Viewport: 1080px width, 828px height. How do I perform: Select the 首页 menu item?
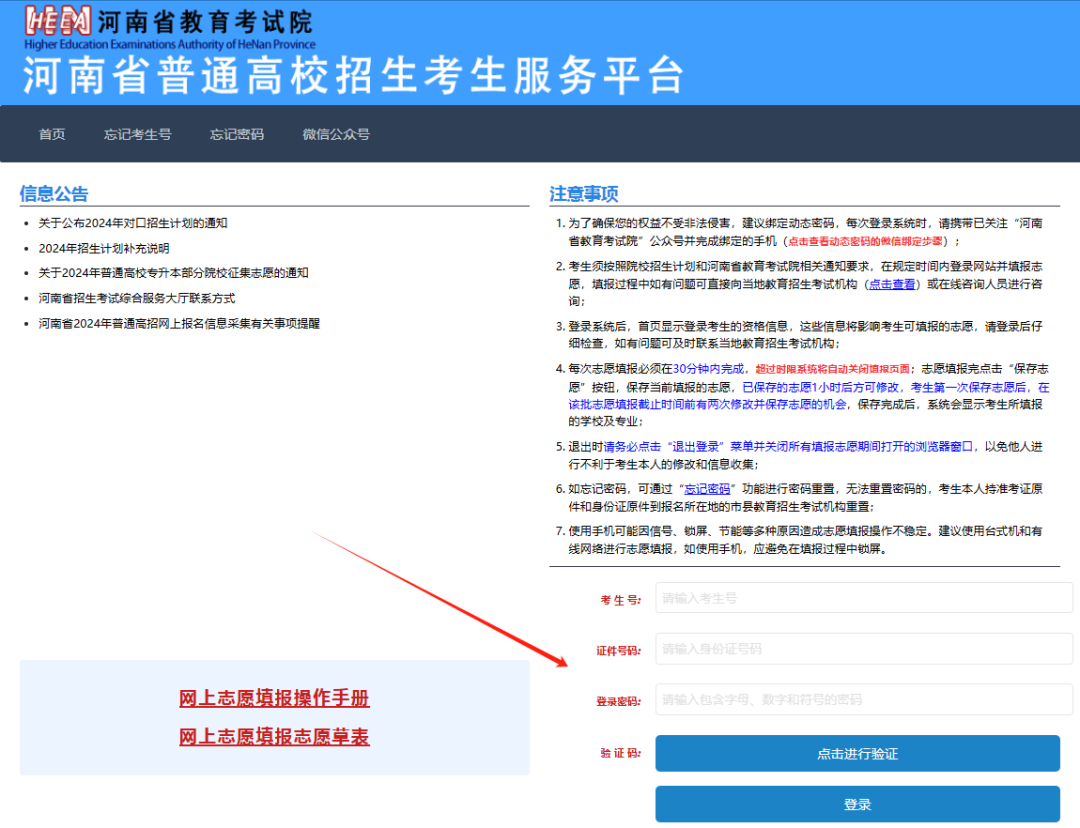click(51, 134)
